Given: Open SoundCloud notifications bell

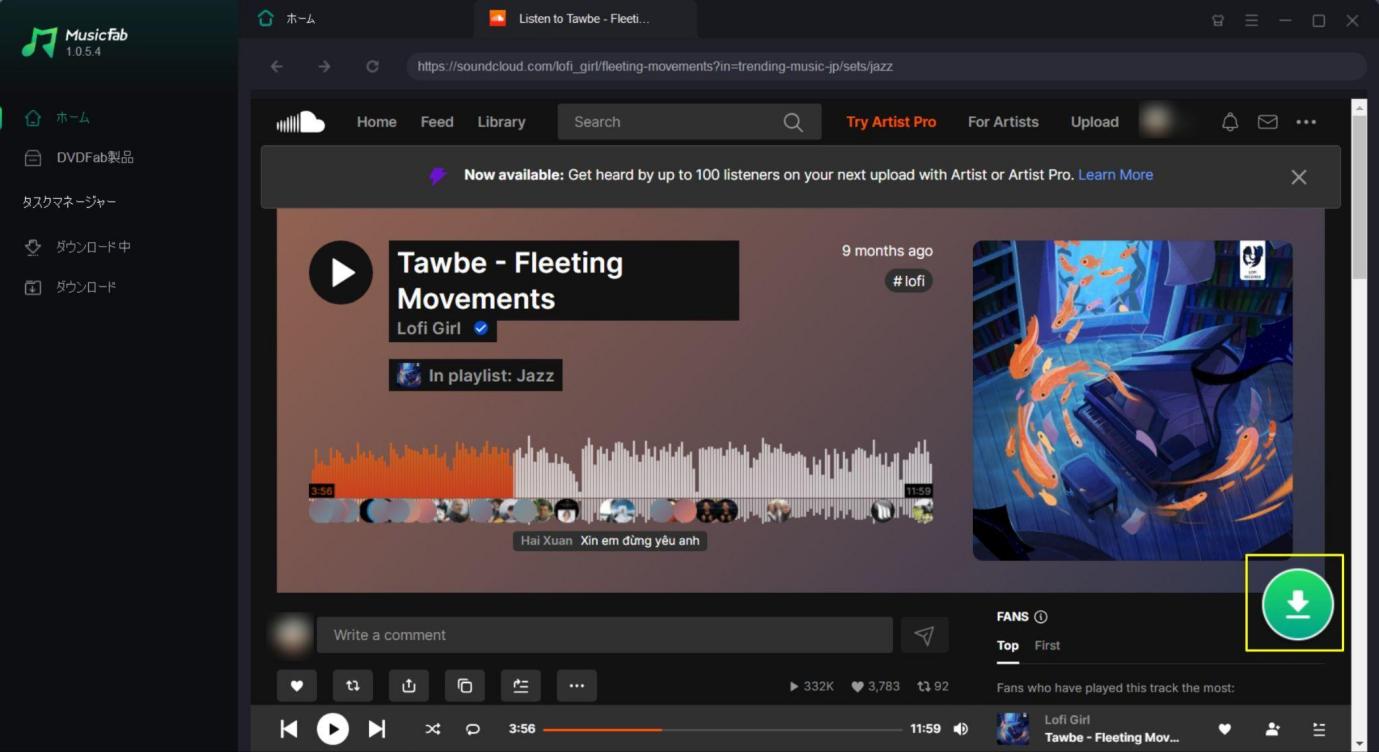Looking at the screenshot, I should 1230,122.
